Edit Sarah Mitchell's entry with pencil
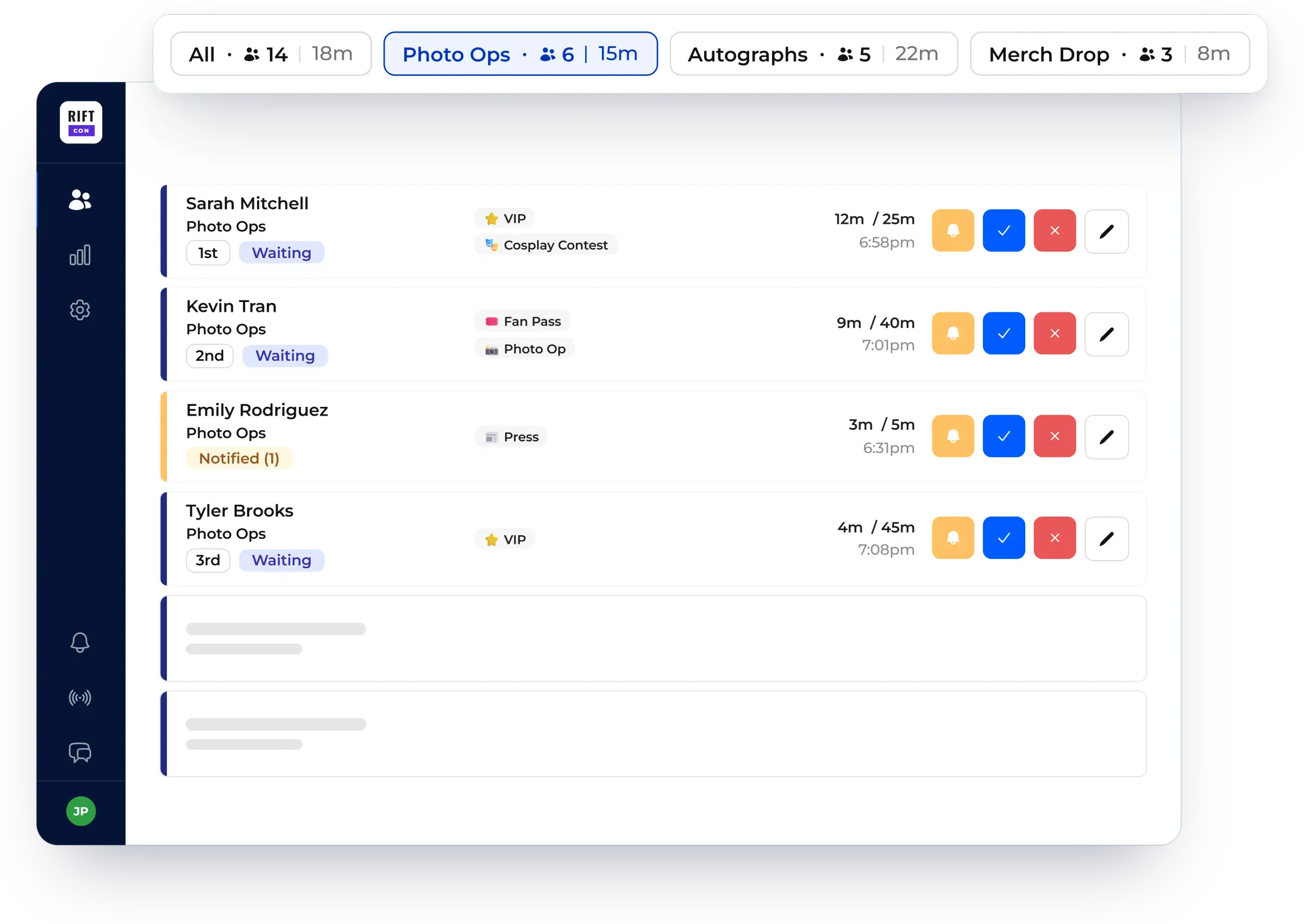 tap(1106, 231)
